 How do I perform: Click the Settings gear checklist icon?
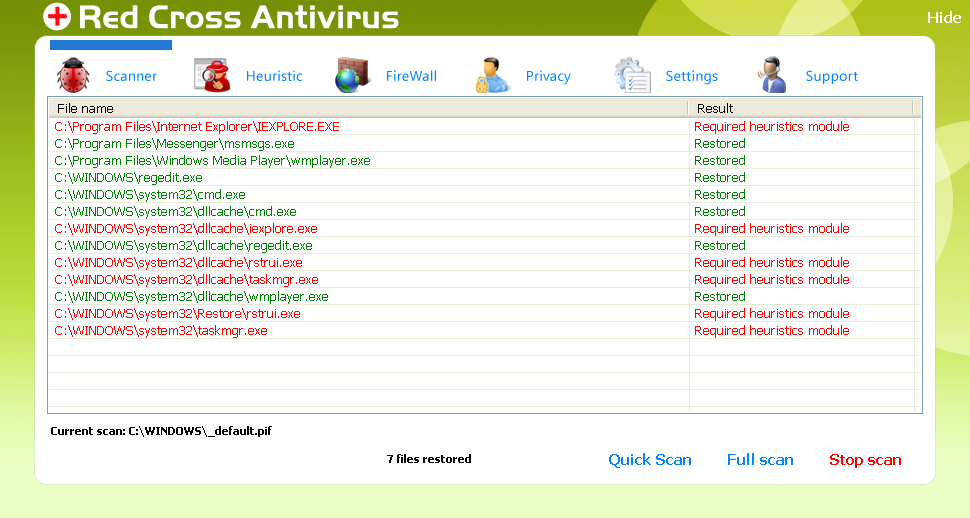(633, 76)
